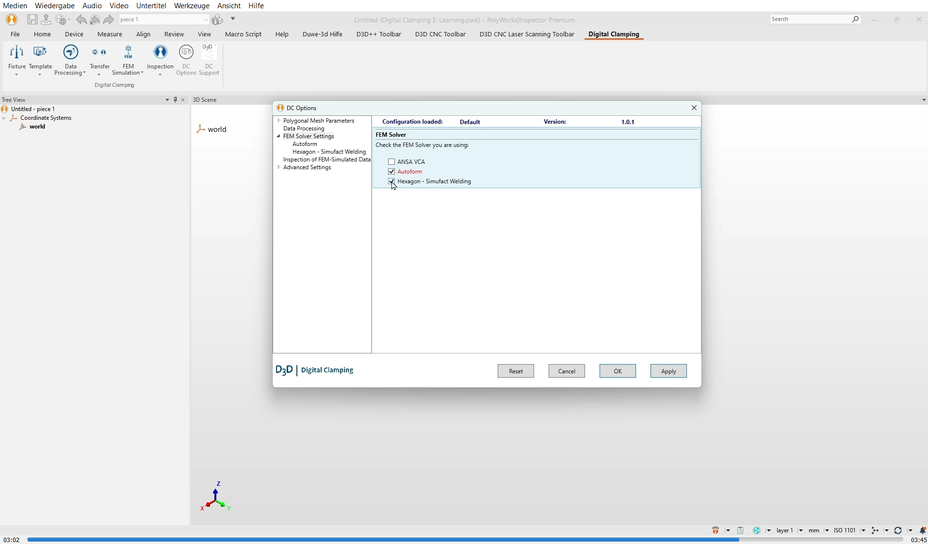Viewport: 928px width, 544px height.
Task: Open the Data Processing tool
Action: tap(70, 60)
